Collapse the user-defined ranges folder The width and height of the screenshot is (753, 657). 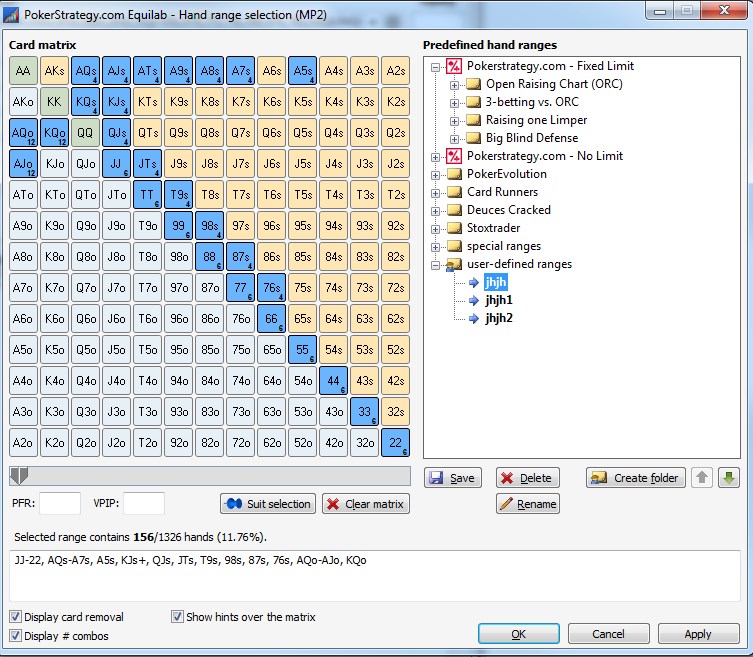tap(435, 265)
